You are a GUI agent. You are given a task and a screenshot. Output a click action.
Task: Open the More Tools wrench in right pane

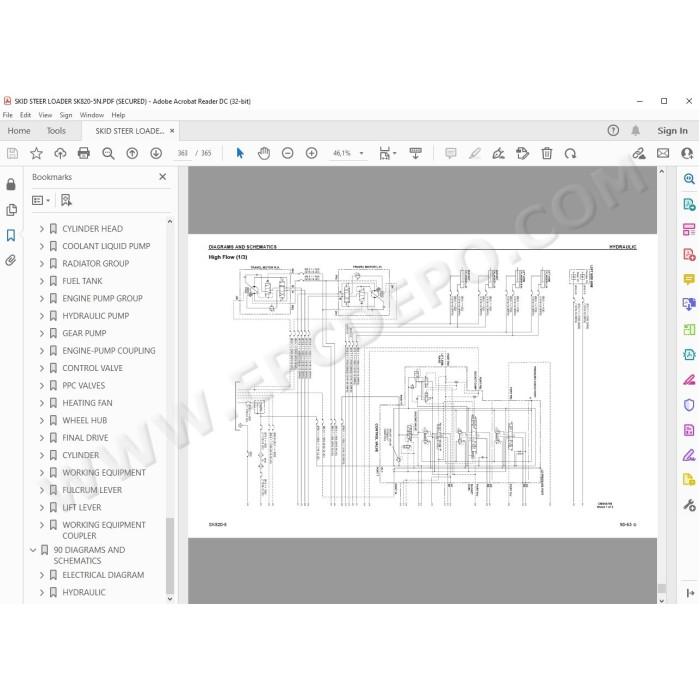coord(689,505)
